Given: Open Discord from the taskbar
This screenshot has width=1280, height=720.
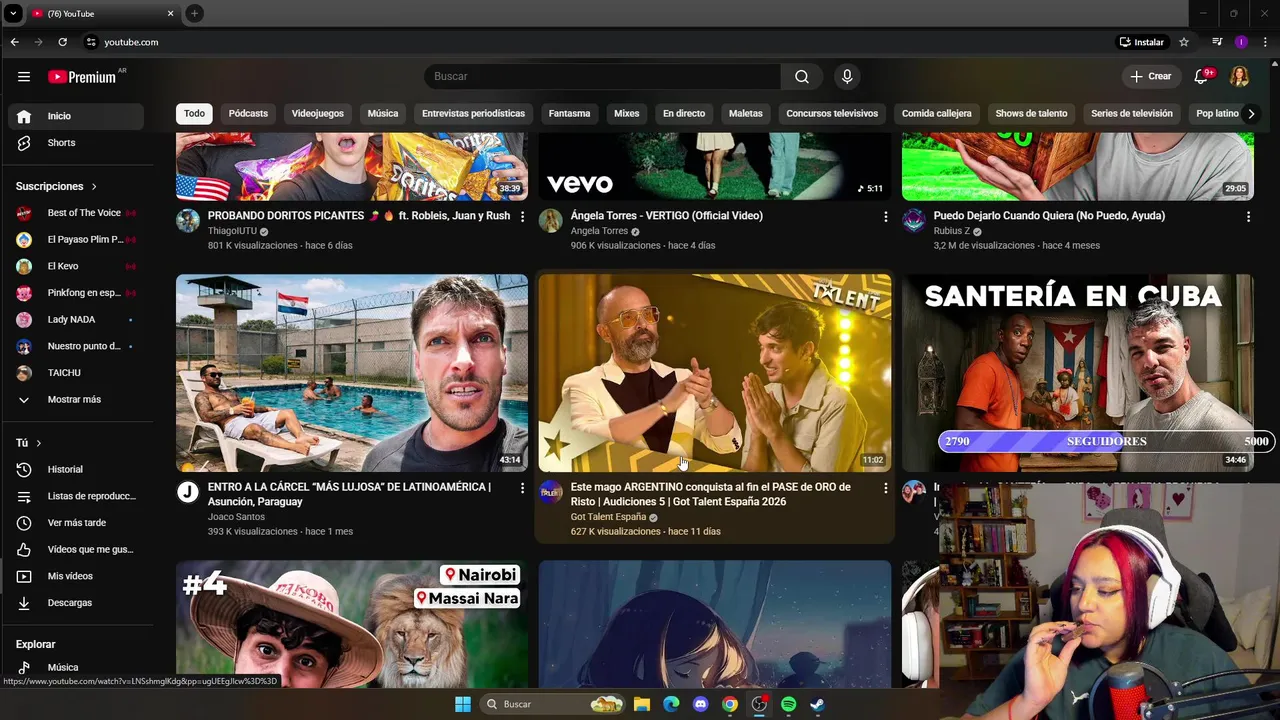Looking at the screenshot, I should 701,704.
